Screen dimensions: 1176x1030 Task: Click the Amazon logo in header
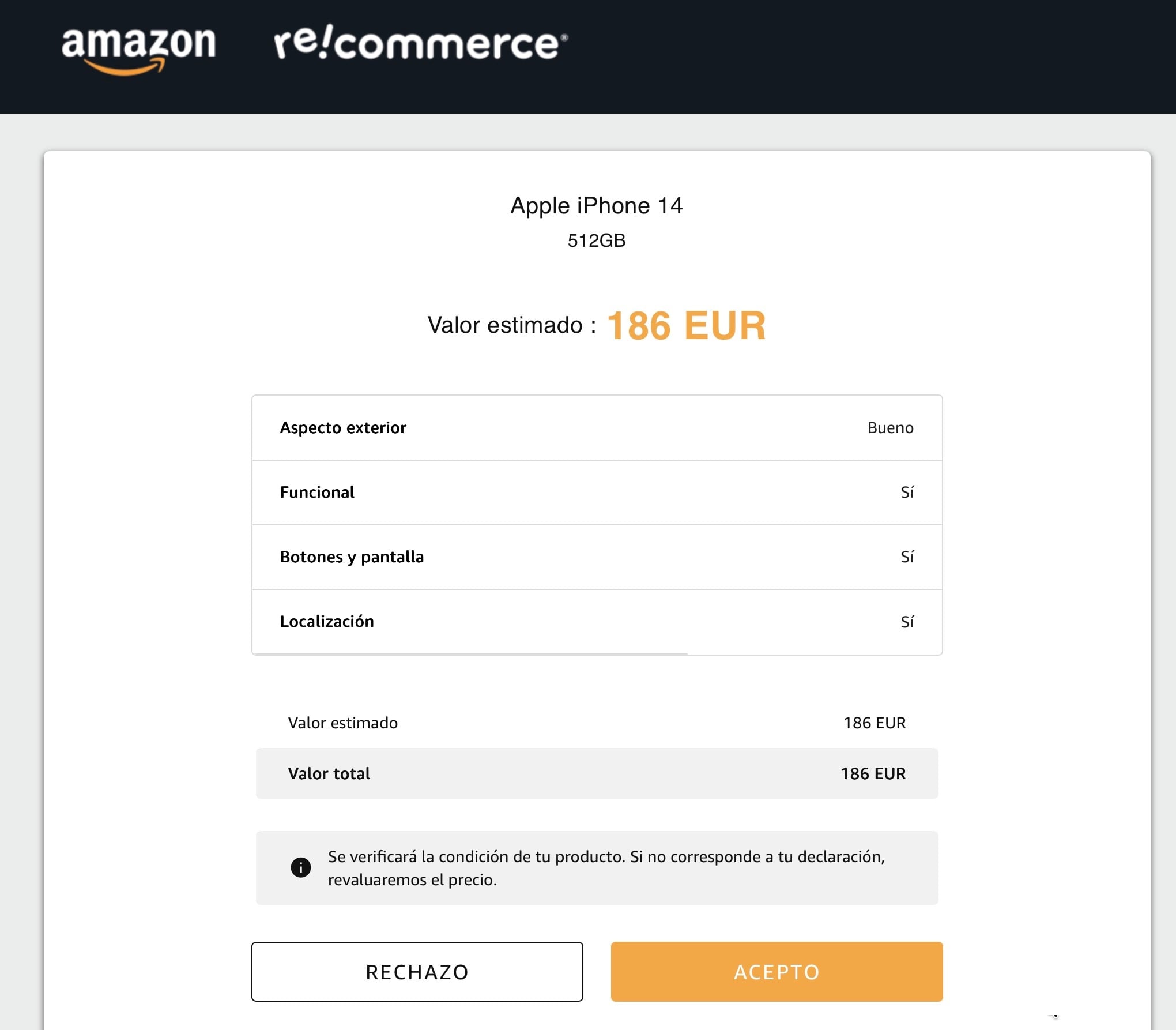point(138,50)
